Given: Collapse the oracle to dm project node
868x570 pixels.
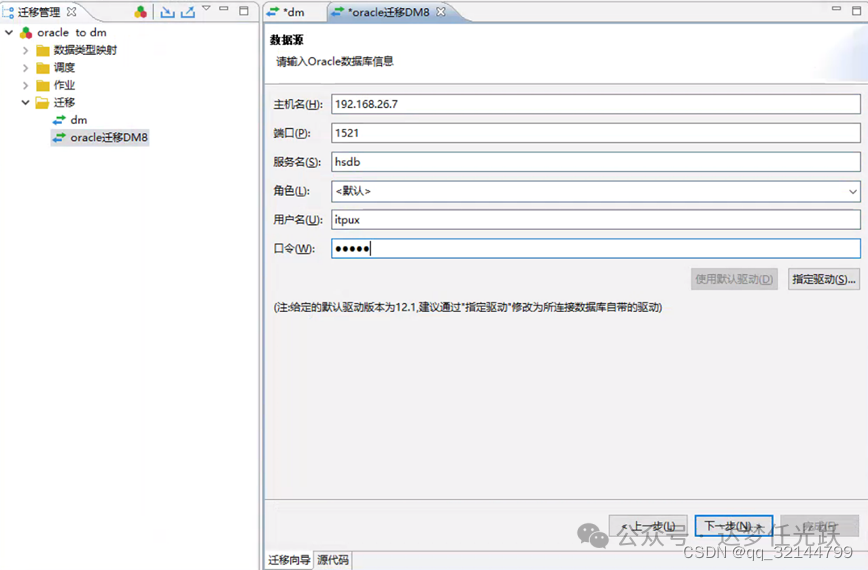Looking at the screenshot, I should point(9,33).
